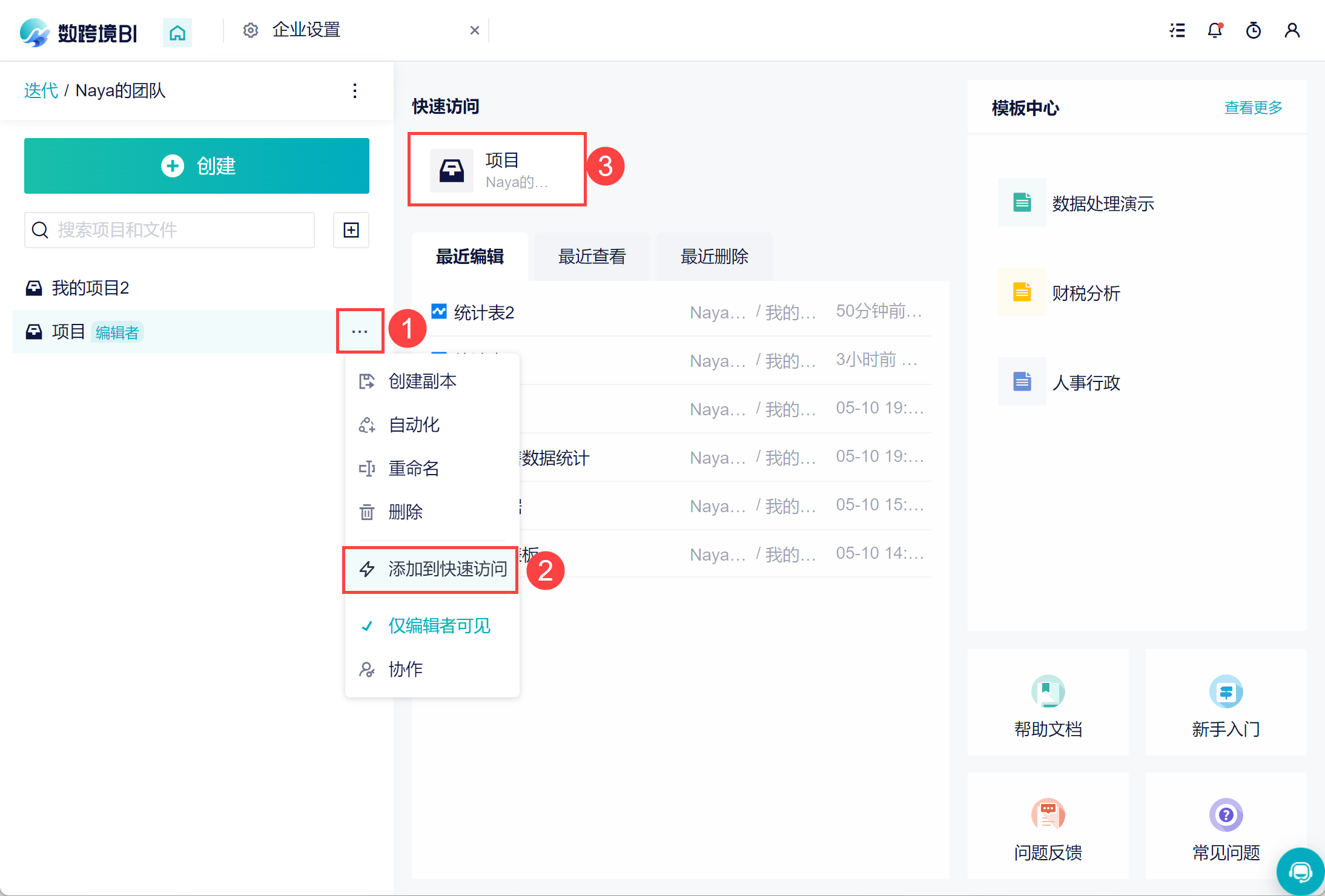Click the search projects and files field
This screenshot has height=896, width=1325.
170,230
